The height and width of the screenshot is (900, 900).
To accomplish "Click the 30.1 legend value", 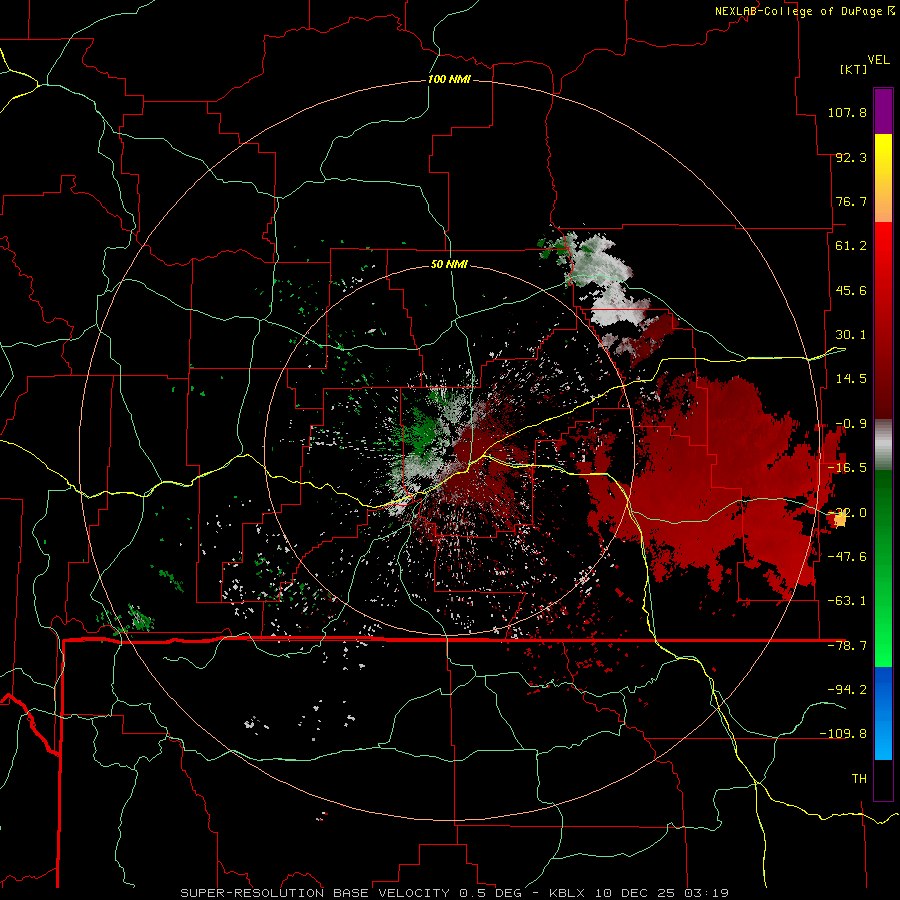I will pyautogui.click(x=851, y=335).
